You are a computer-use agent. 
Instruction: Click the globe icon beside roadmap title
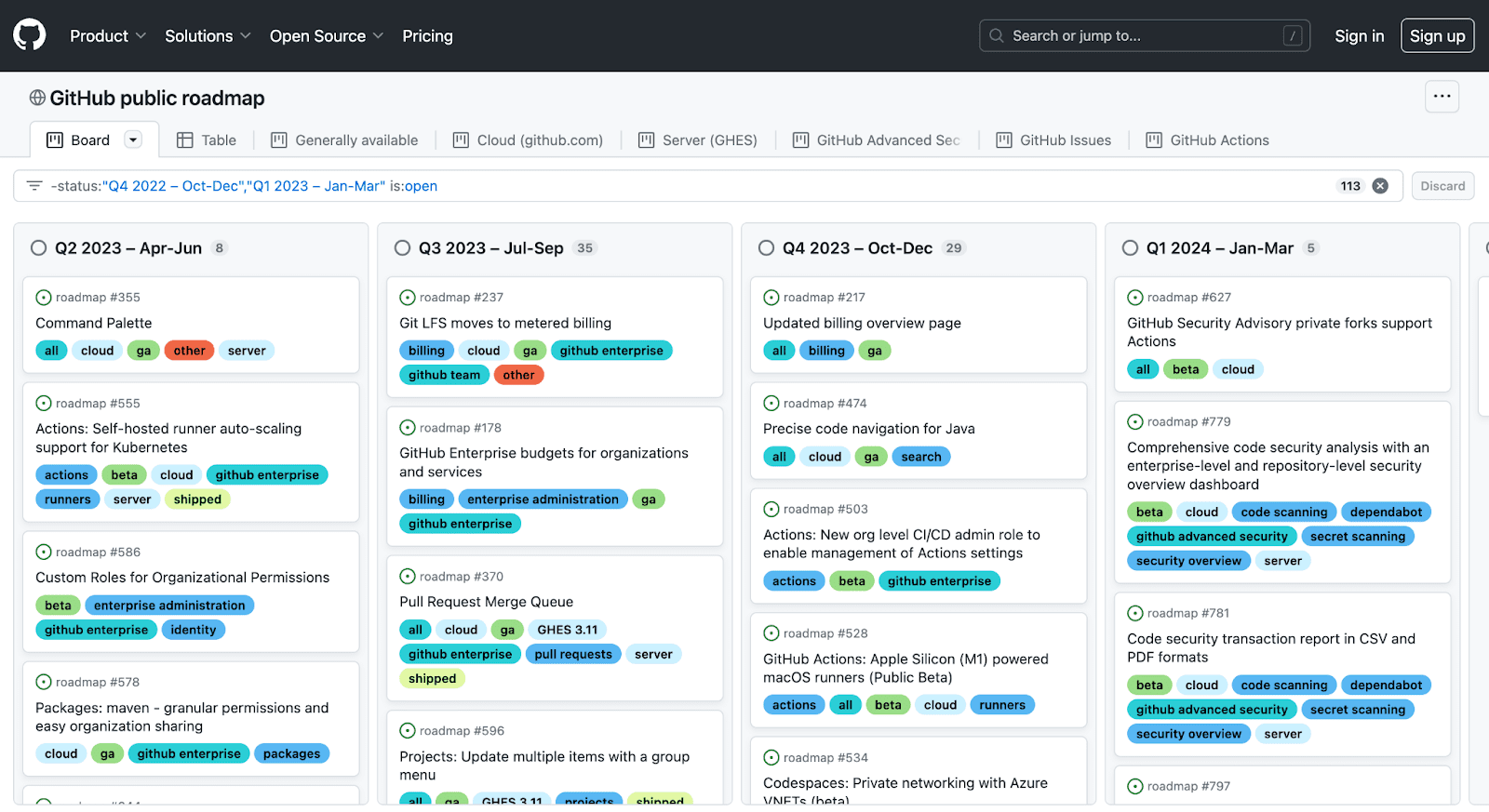pyautogui.click(x=37, y=98)
